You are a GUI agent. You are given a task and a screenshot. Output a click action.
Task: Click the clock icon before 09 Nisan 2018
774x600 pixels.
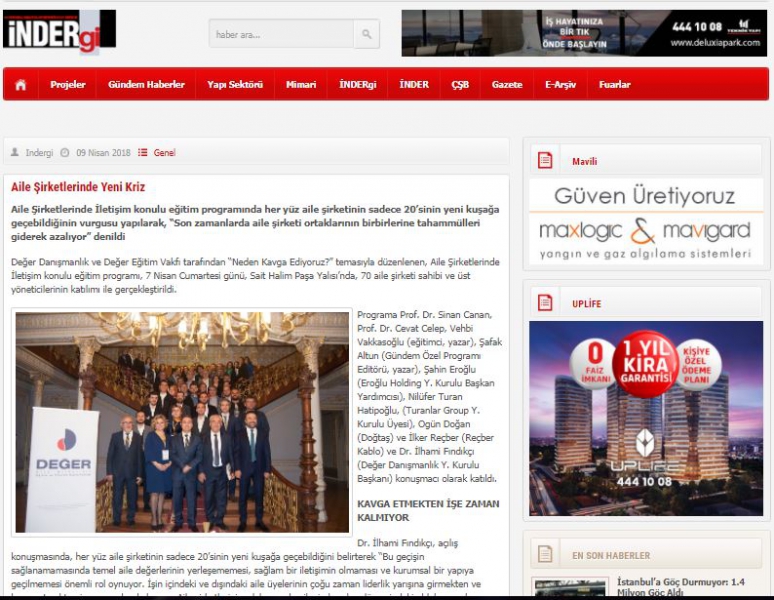point(65,152)
